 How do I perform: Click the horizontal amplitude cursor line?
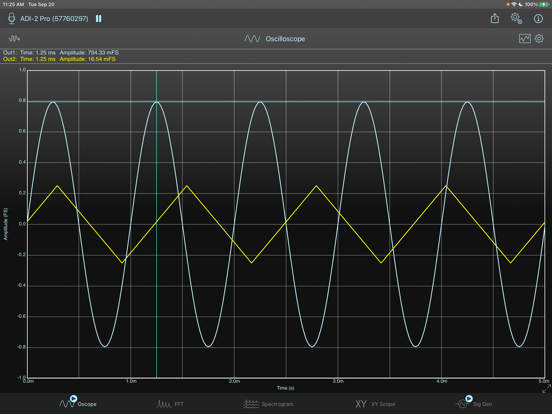coord(286,101)
